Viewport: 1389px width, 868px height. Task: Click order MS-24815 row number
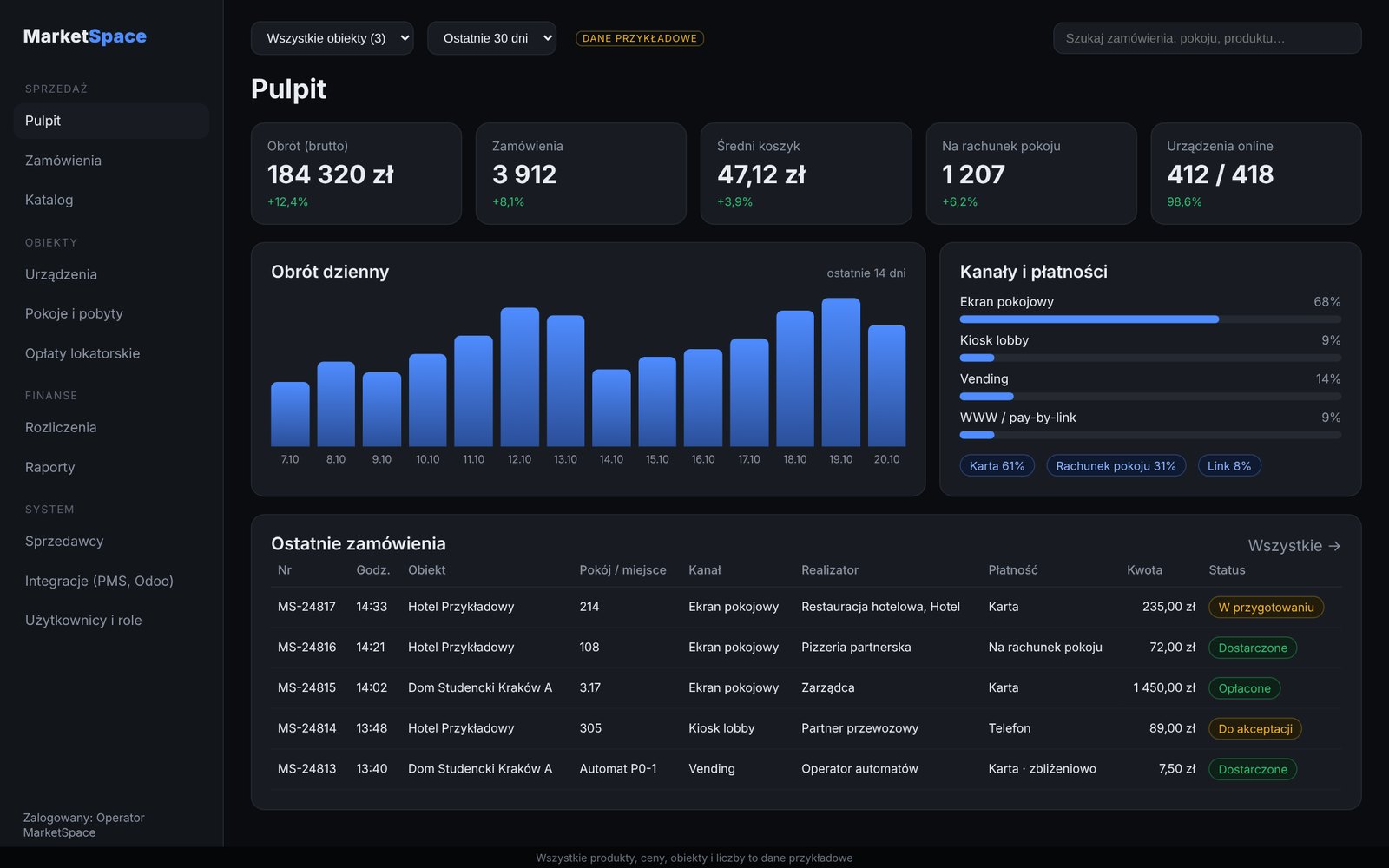tap(306, 687)
